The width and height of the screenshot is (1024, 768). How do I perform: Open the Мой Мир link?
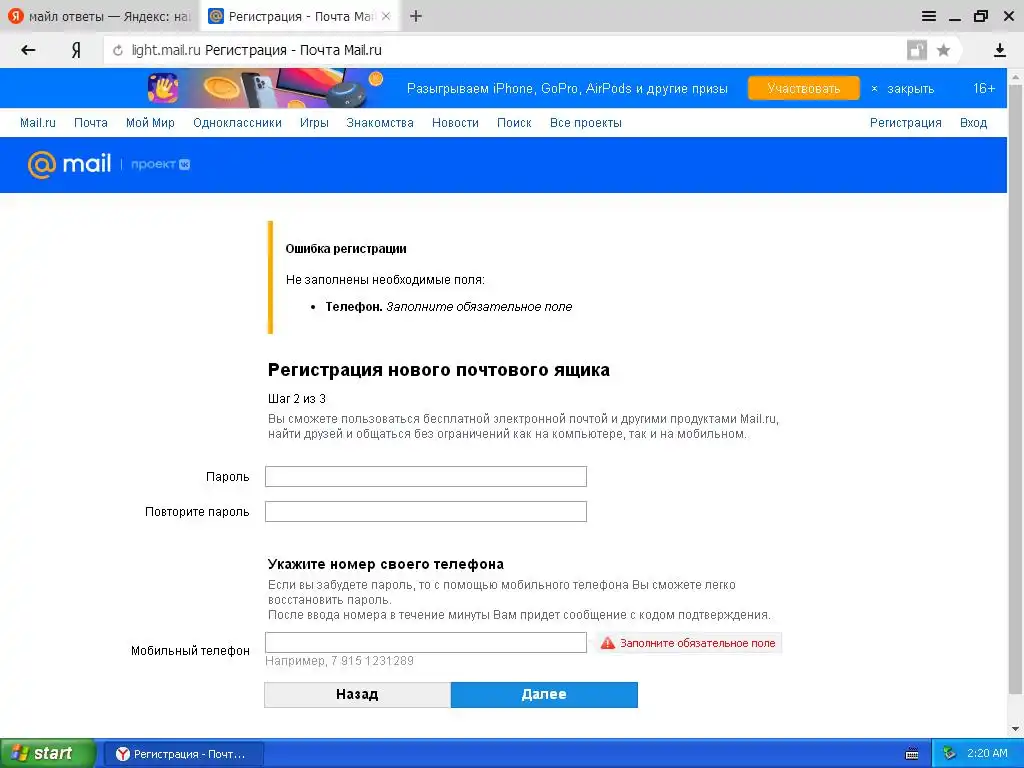pyautogui.click(x=150, y=123)
